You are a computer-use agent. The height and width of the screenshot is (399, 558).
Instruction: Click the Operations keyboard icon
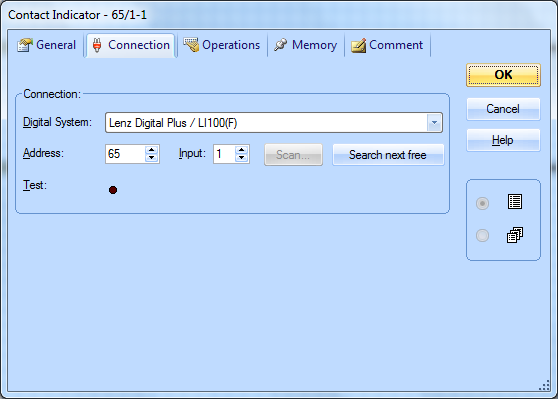click(x=191, y=45)
